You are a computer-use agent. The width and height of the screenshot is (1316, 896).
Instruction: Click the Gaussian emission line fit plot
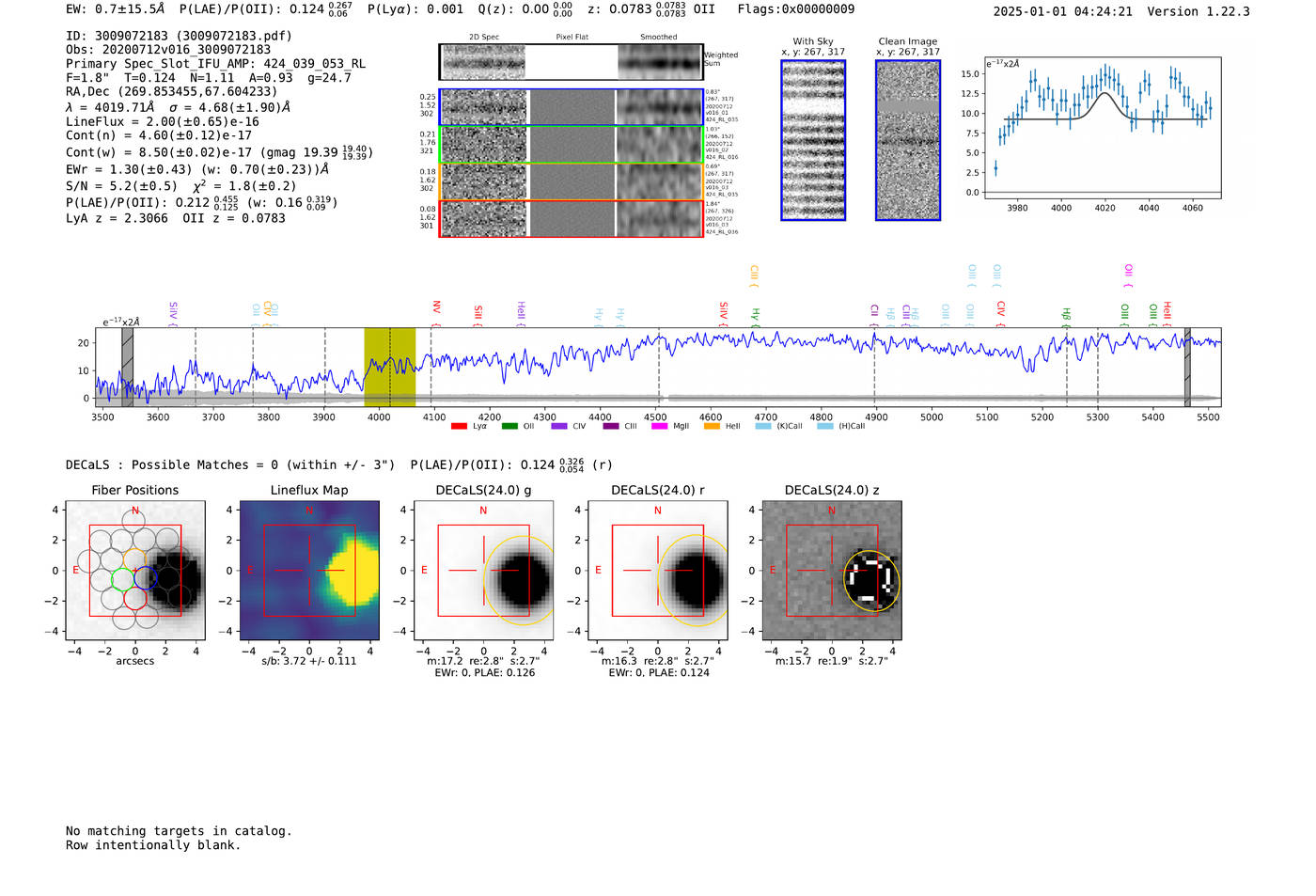click(1102, 128)
